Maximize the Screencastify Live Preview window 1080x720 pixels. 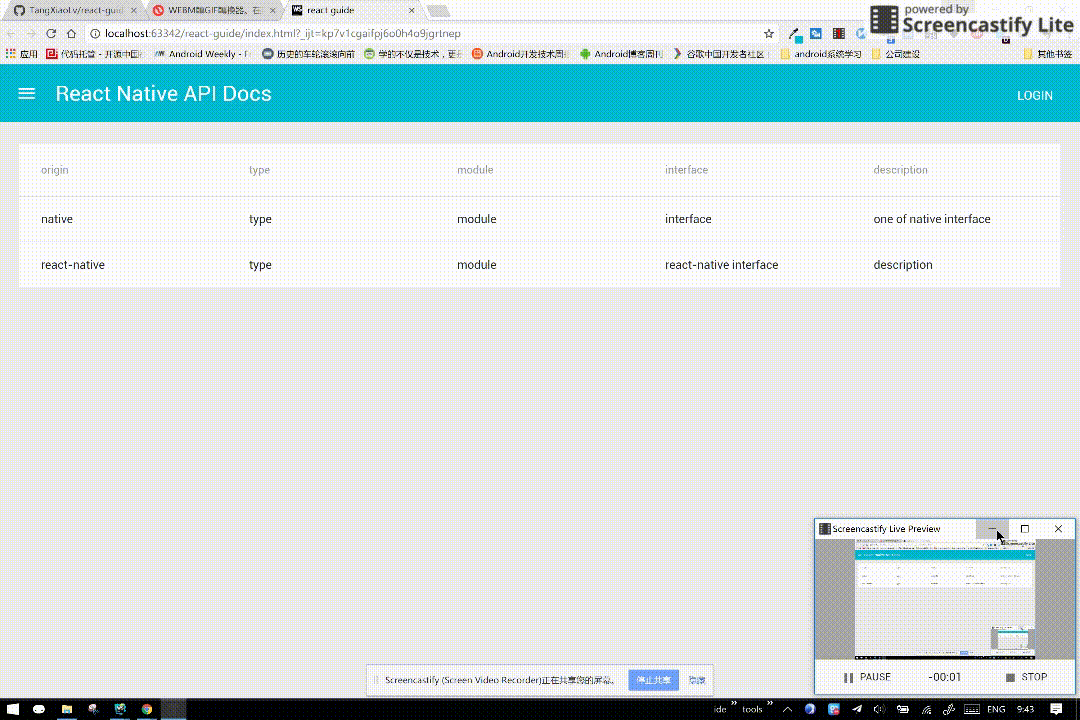click(x=1024, y=528)
